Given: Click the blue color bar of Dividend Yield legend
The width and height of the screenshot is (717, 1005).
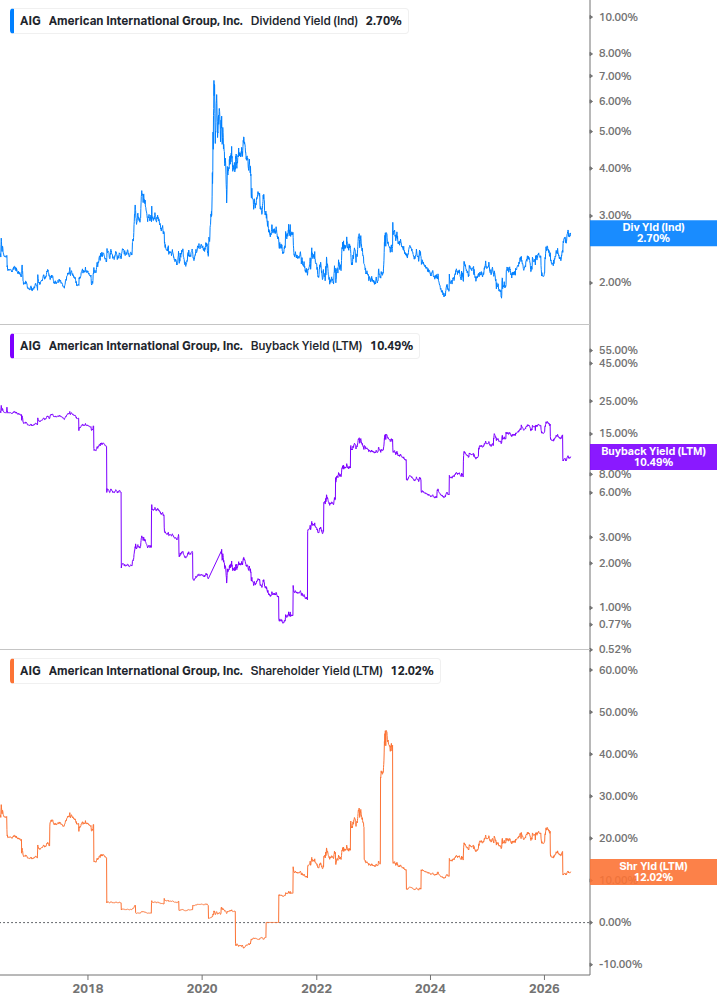Looking at the screenshot, I should coord(12,21).
